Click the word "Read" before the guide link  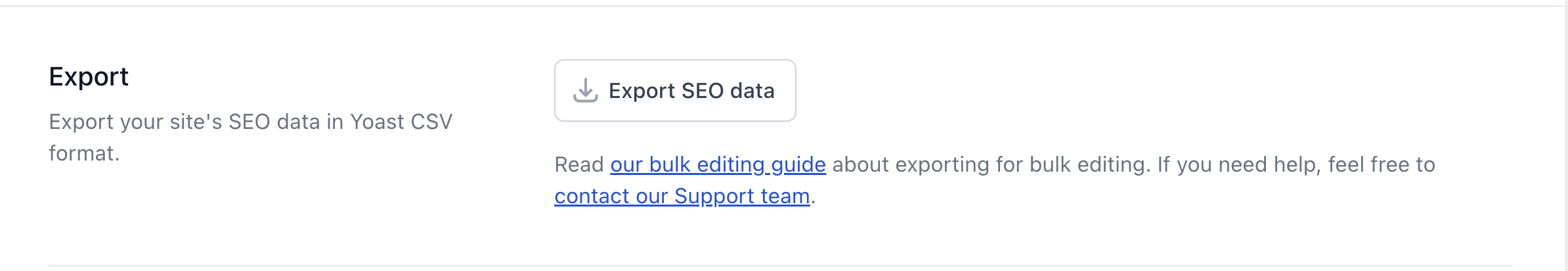point(578,164)
